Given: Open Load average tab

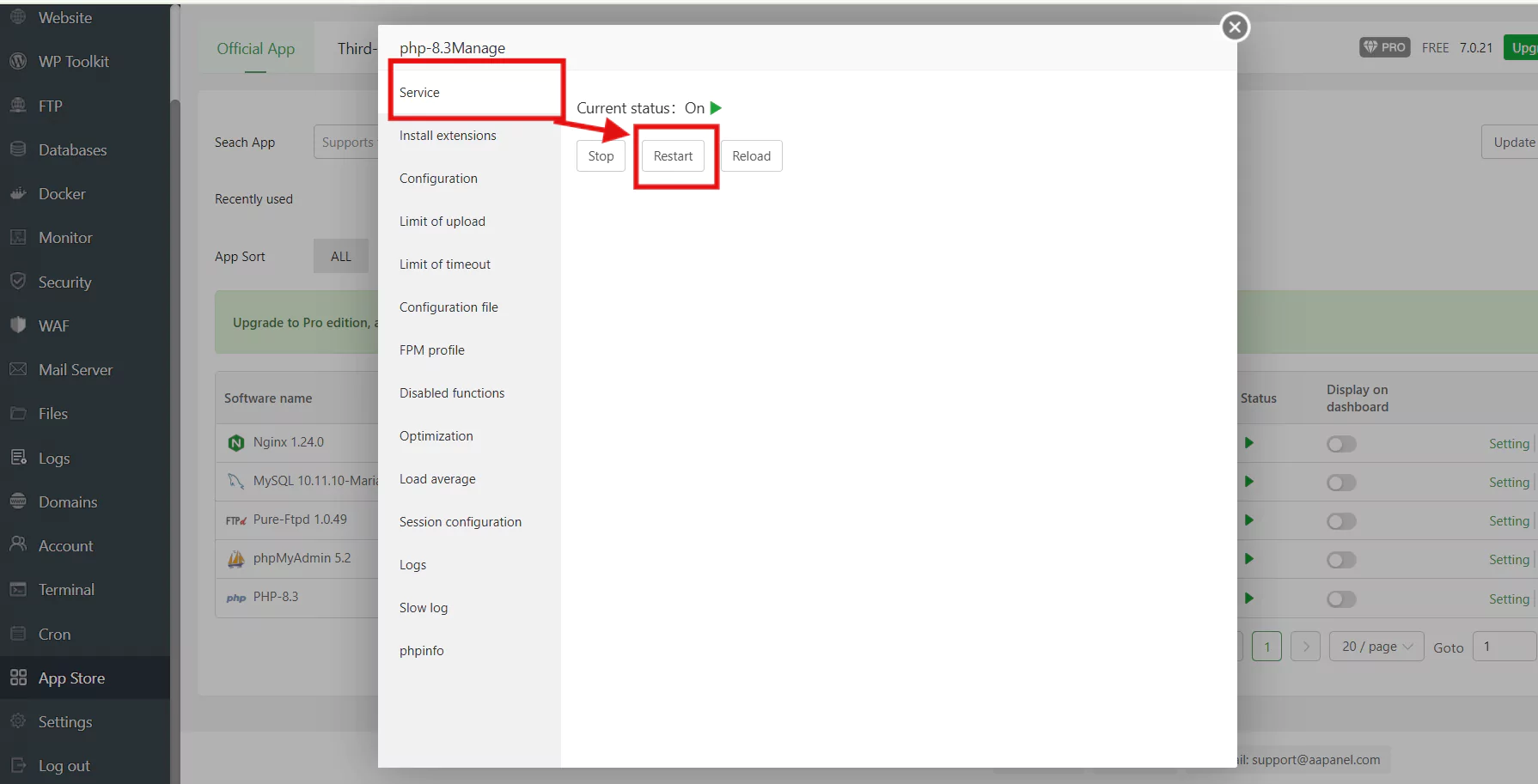Looking at the screenshot, I should (469, 478).
